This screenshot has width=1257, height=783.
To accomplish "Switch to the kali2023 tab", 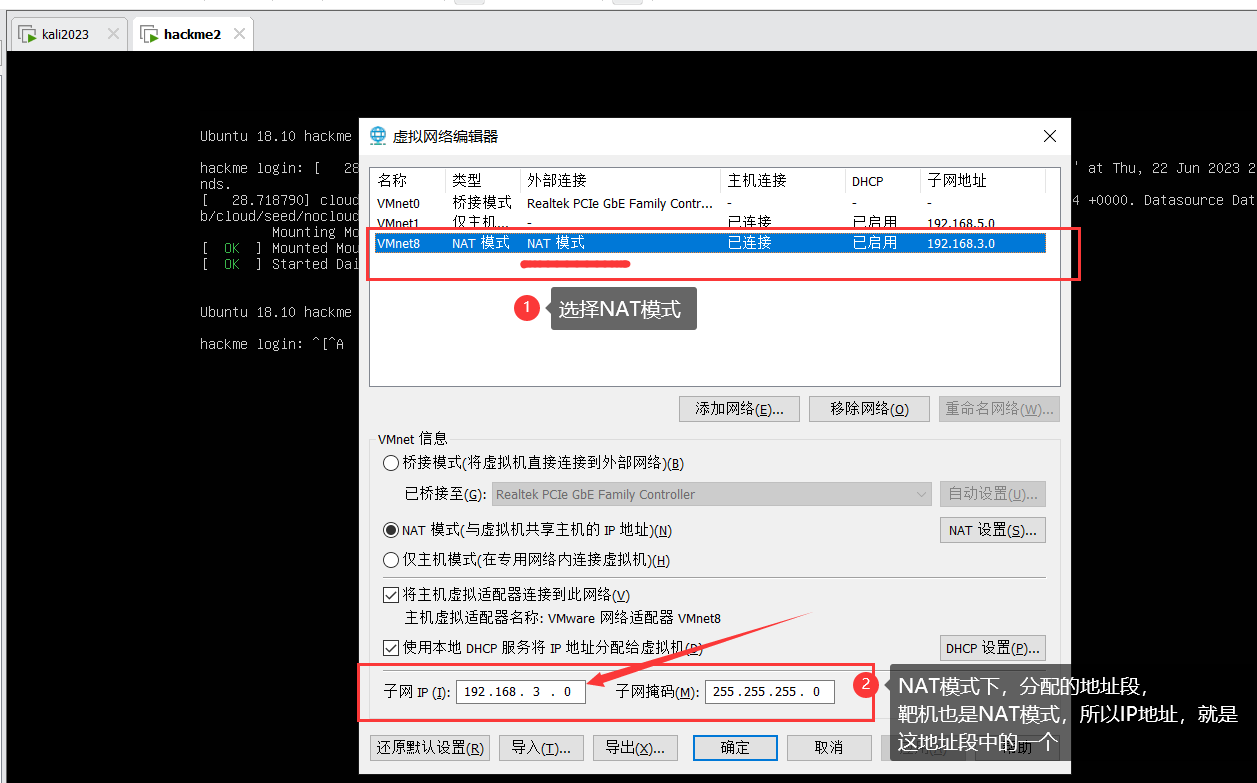I will pyautogui.click(x=67, y=34).
